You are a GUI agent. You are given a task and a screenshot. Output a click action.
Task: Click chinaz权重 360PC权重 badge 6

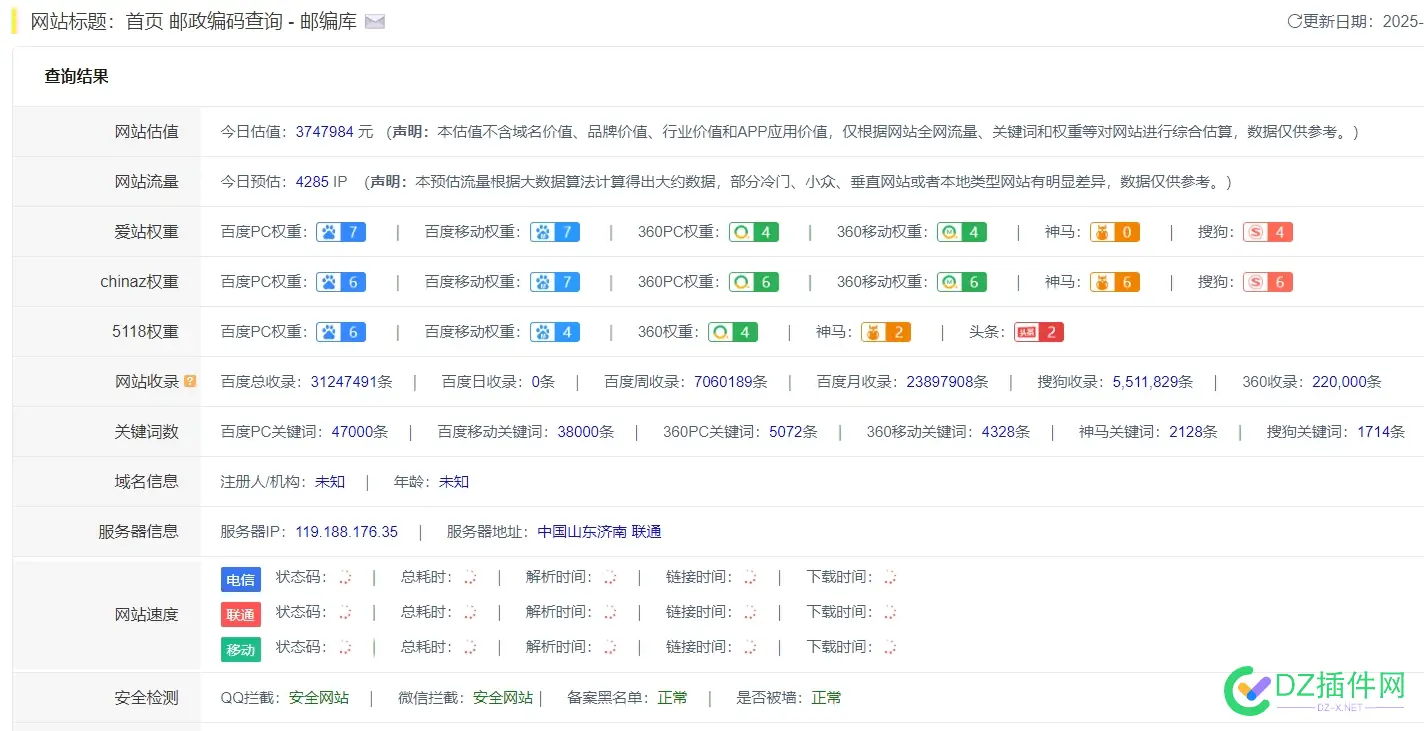point(754,282)
